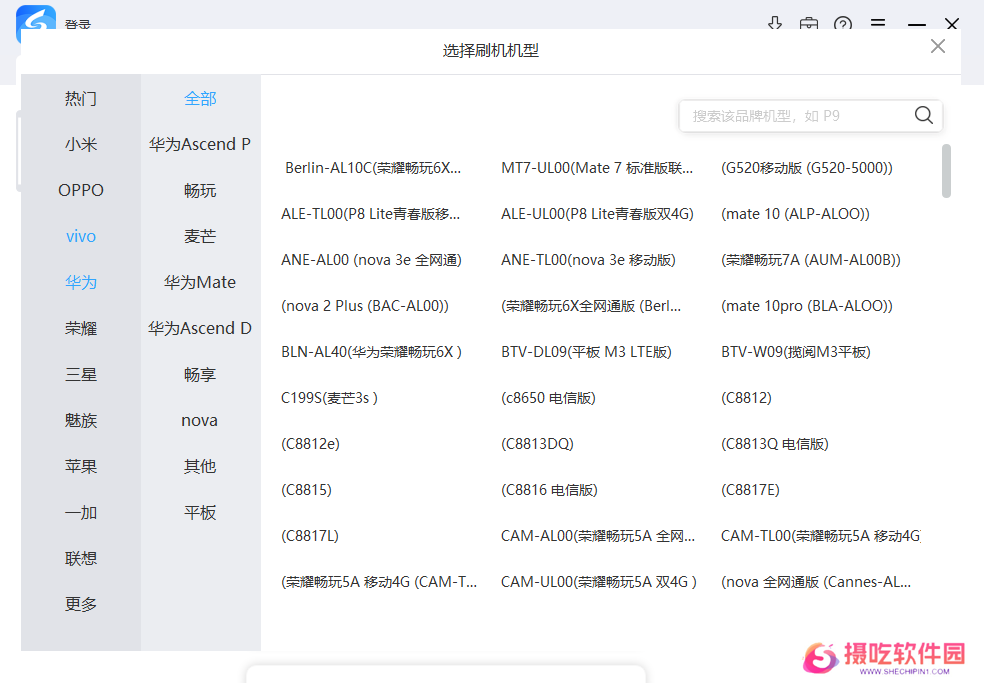Click the app logo at top left
984x683 pixels.
coord(36,22)
